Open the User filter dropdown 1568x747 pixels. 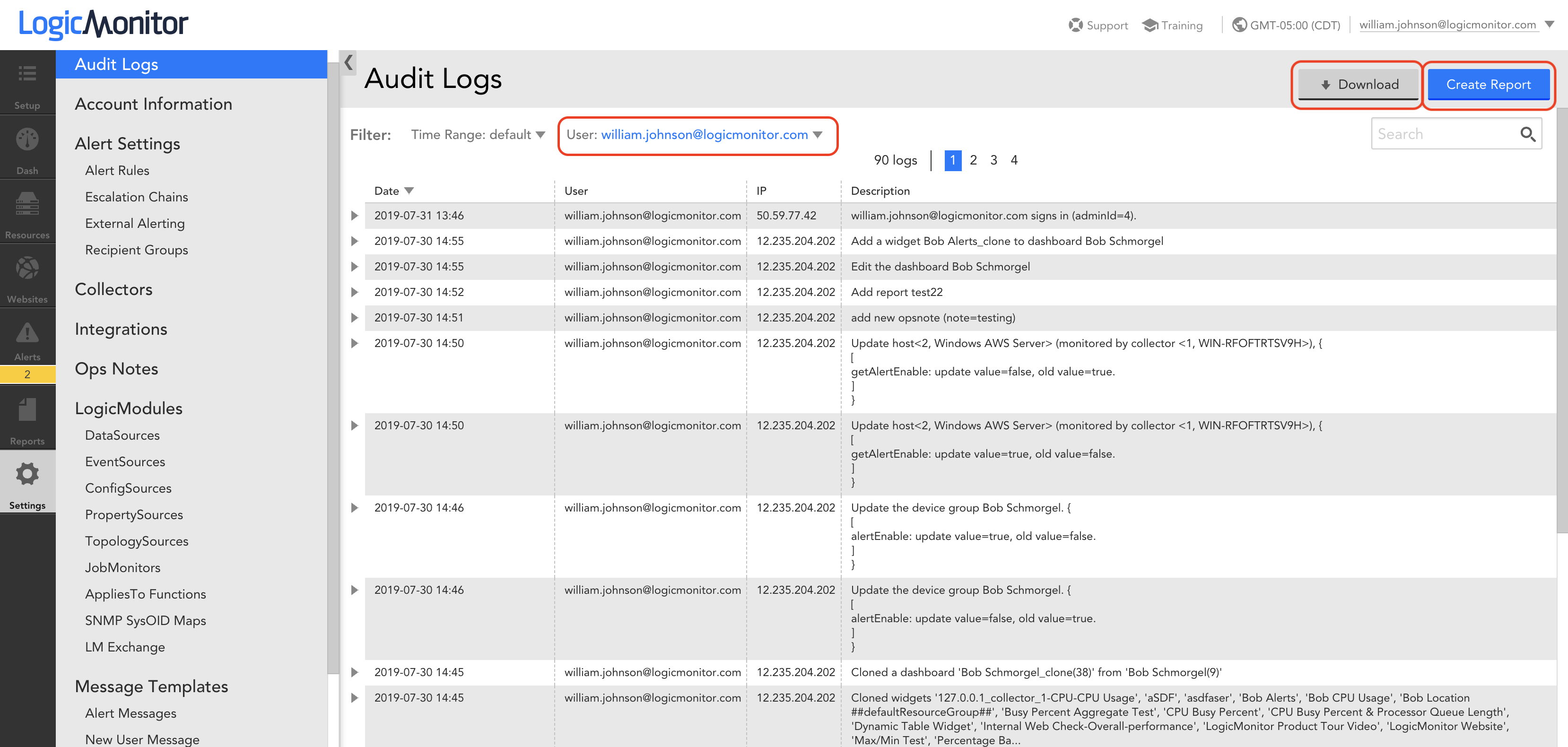(695, 135)
